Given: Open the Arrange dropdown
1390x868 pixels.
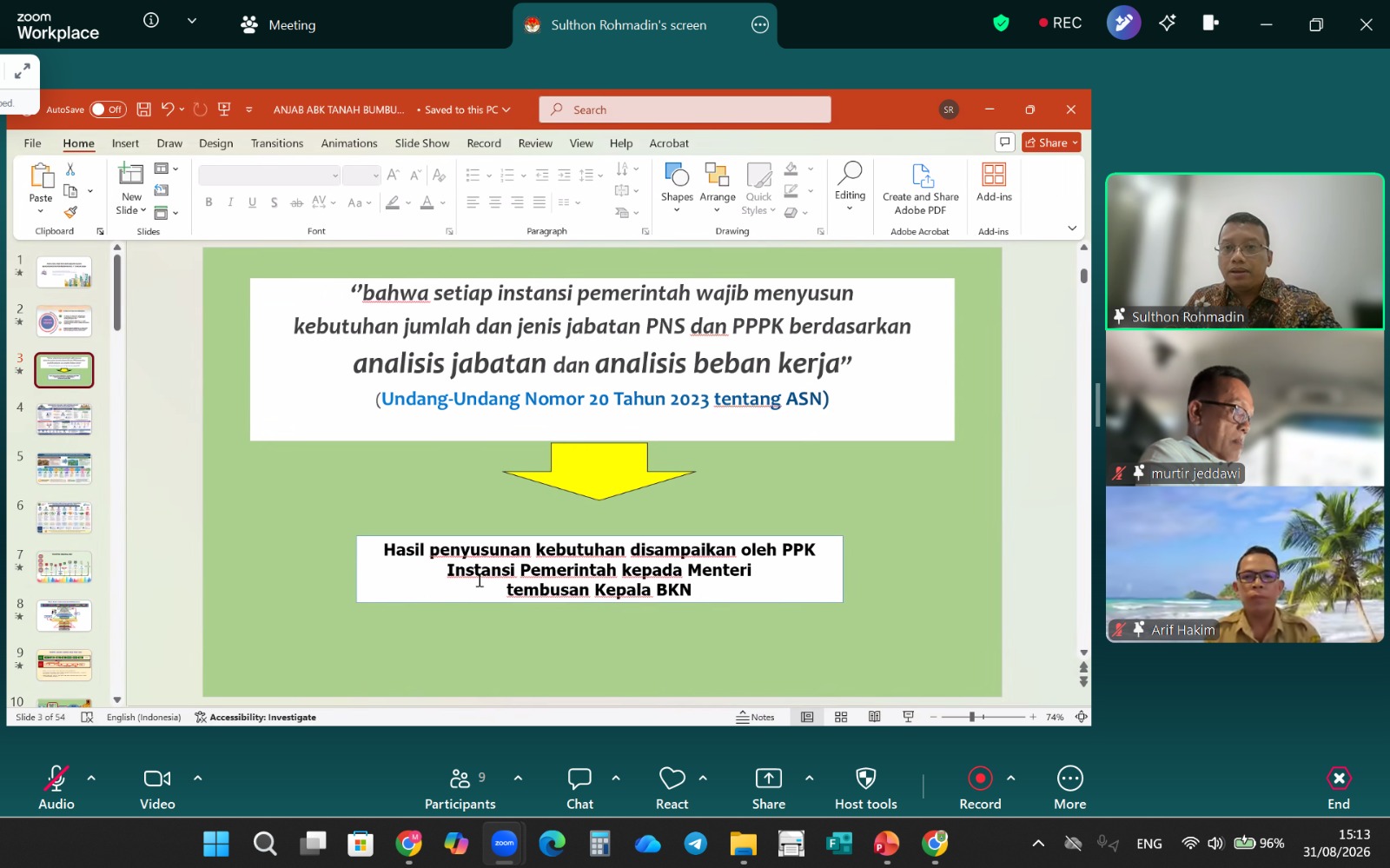Looking at the screenshot, I should point(718,187).
